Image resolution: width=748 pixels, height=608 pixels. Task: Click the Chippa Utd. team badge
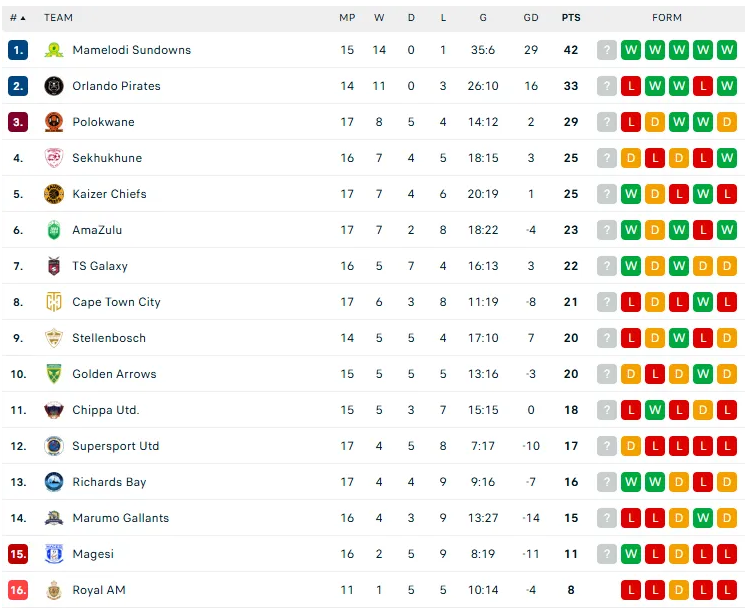click(x=54, y=410)
